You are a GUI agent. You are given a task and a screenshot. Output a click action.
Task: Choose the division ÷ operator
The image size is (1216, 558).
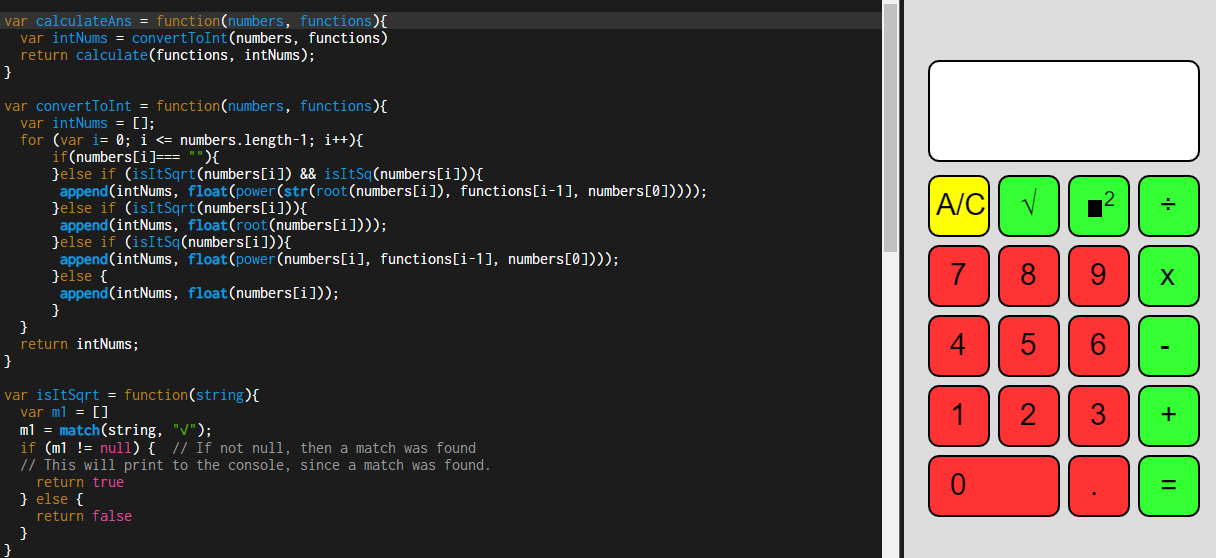(1169, 206)
